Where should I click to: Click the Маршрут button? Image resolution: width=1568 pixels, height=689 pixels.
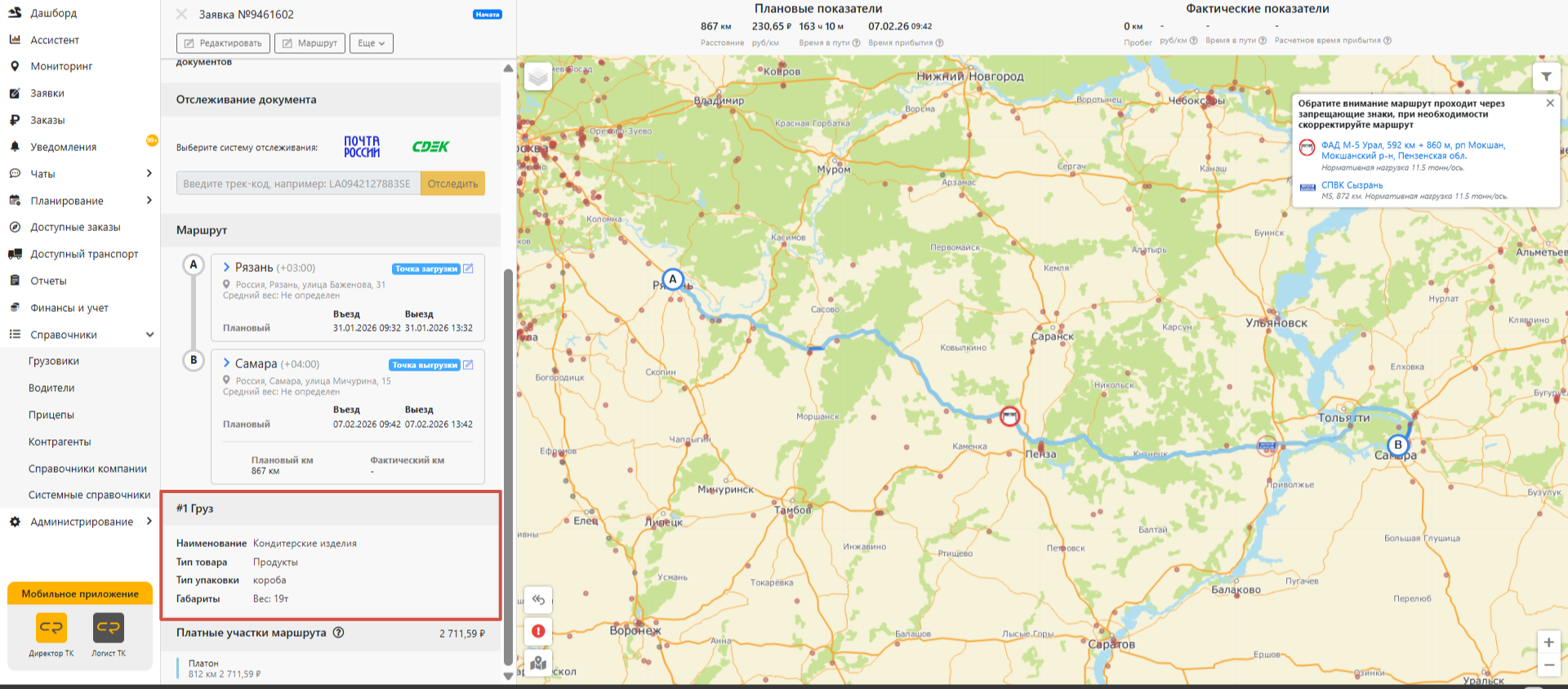[x=310, y=43]
